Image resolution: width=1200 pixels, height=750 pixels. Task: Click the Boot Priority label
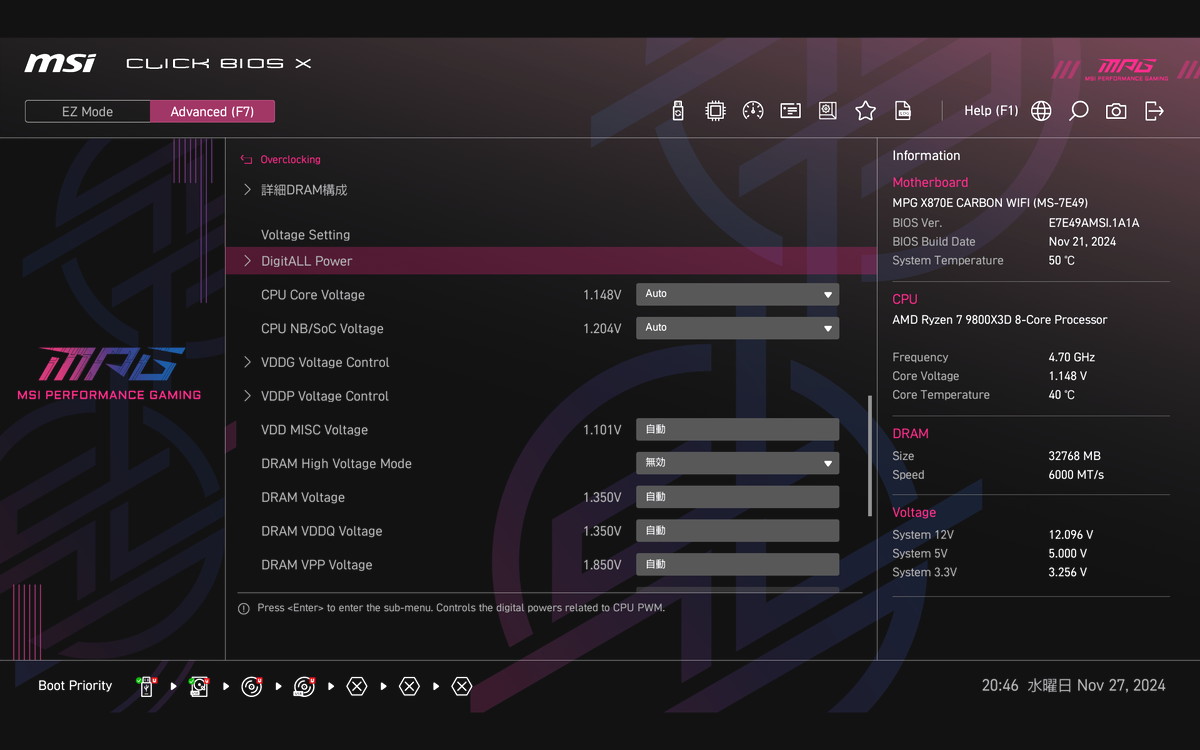(75, 686)
